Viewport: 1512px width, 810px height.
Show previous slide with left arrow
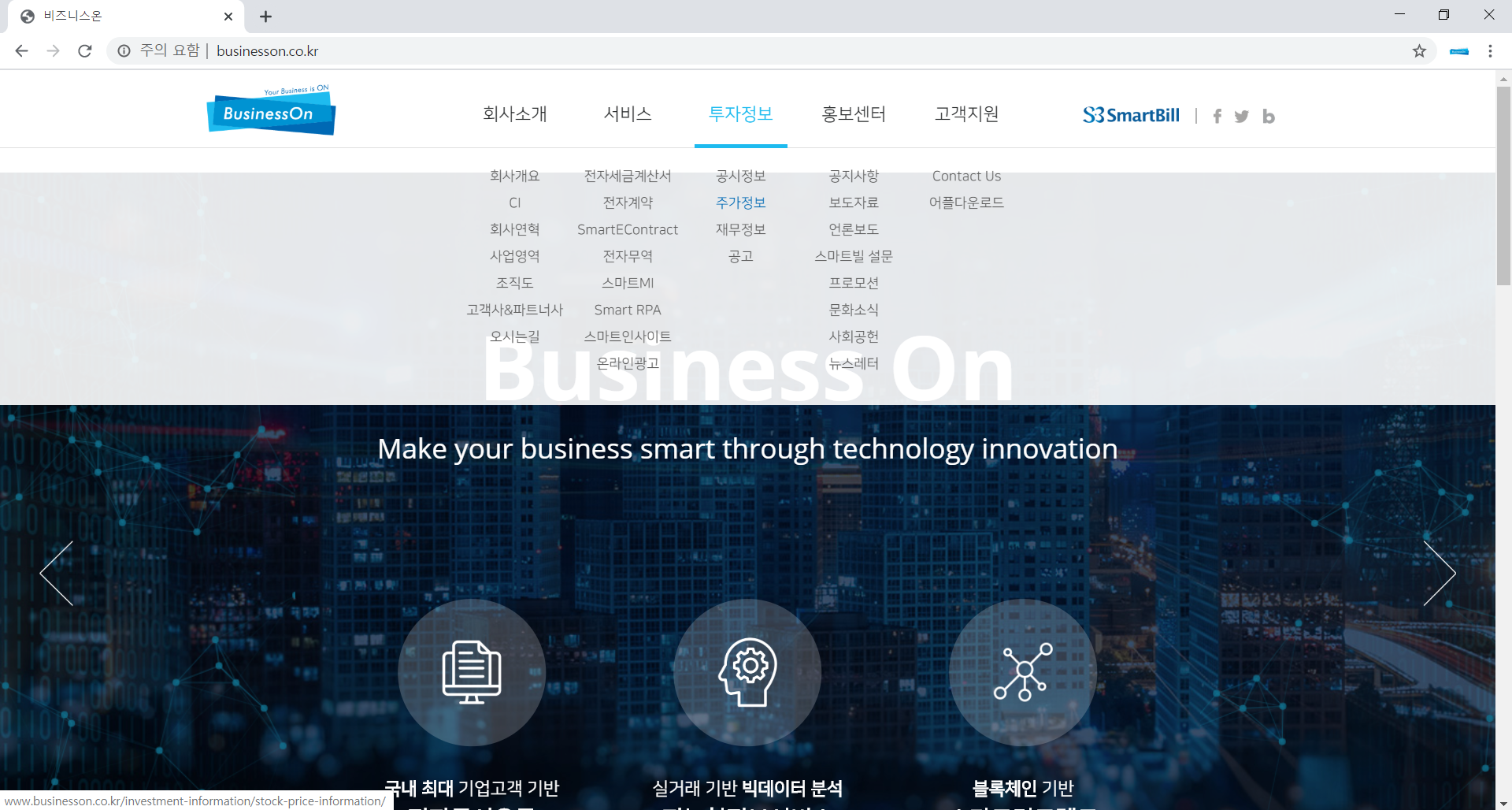pos(57,573)
